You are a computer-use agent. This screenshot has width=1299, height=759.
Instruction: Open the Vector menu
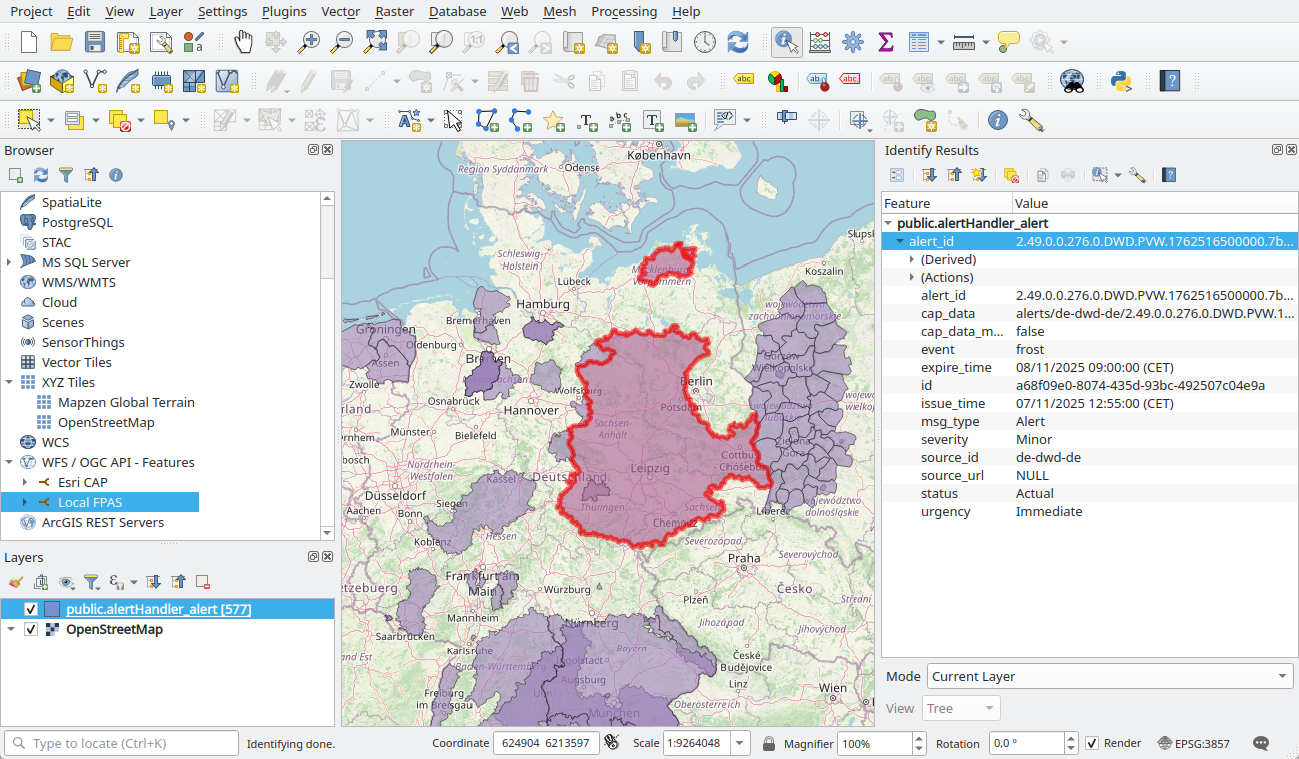coord(341,11)
